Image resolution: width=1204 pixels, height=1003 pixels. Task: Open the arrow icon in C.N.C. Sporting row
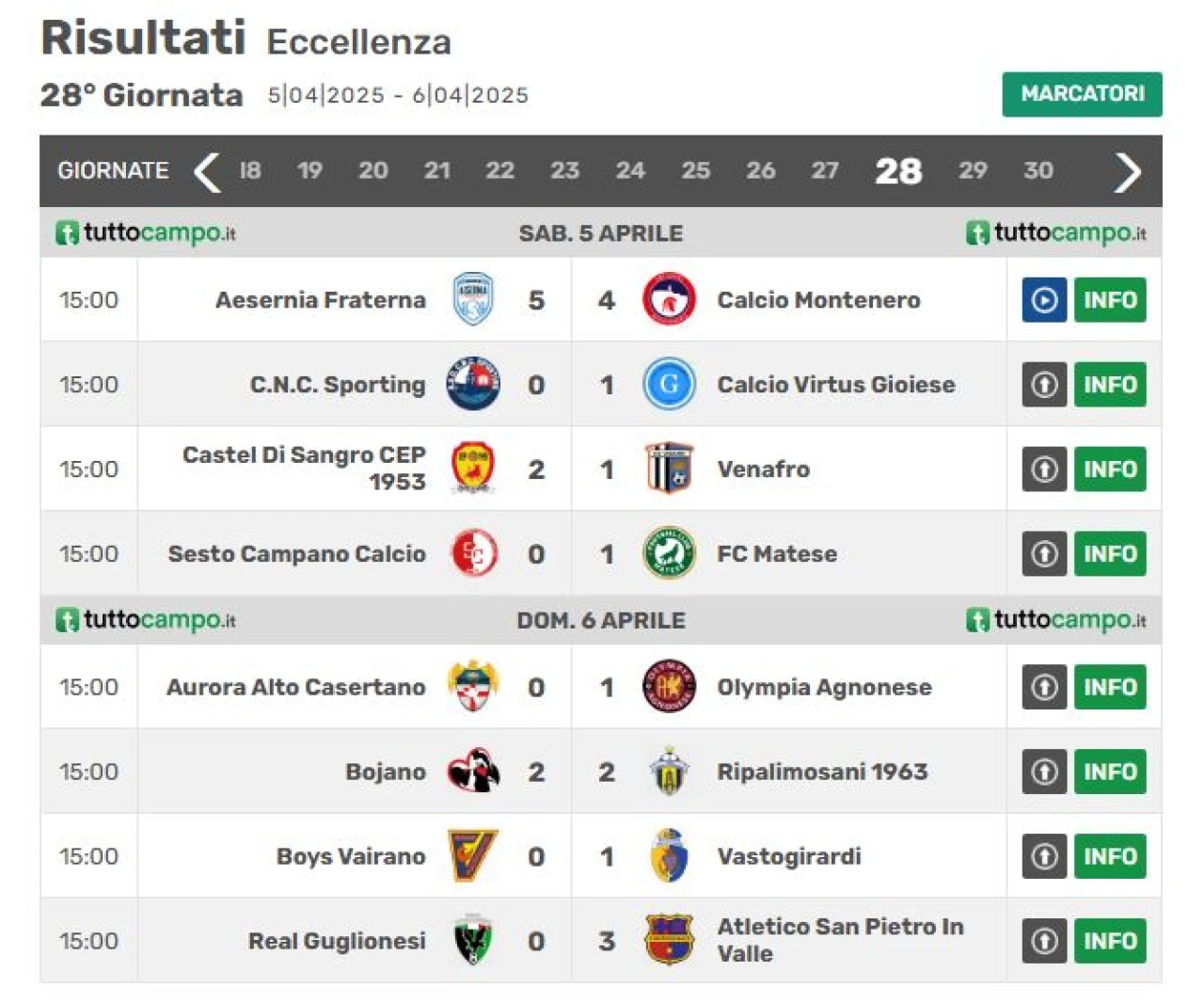[1044, 385]
